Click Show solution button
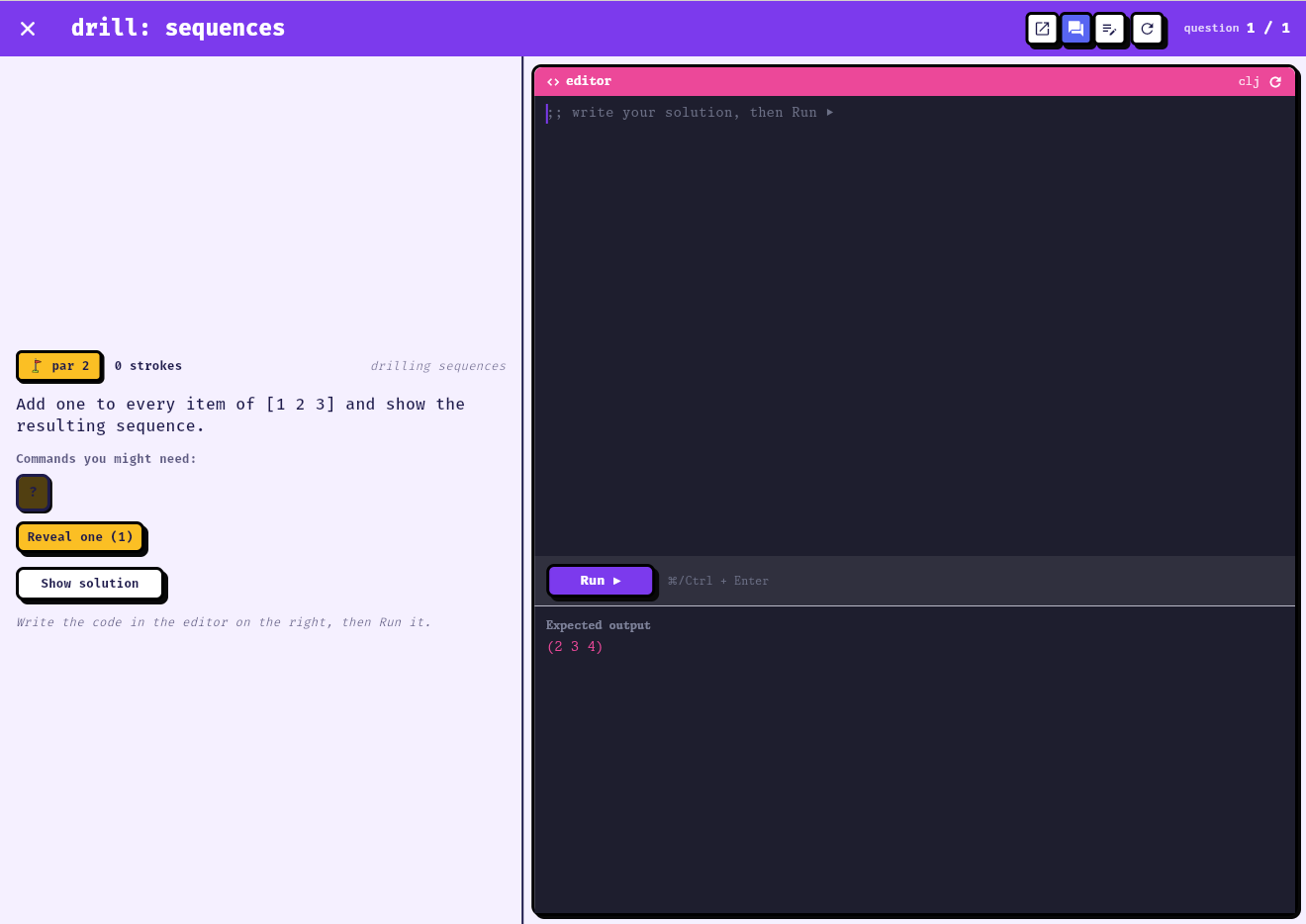 tap(90, 584)
